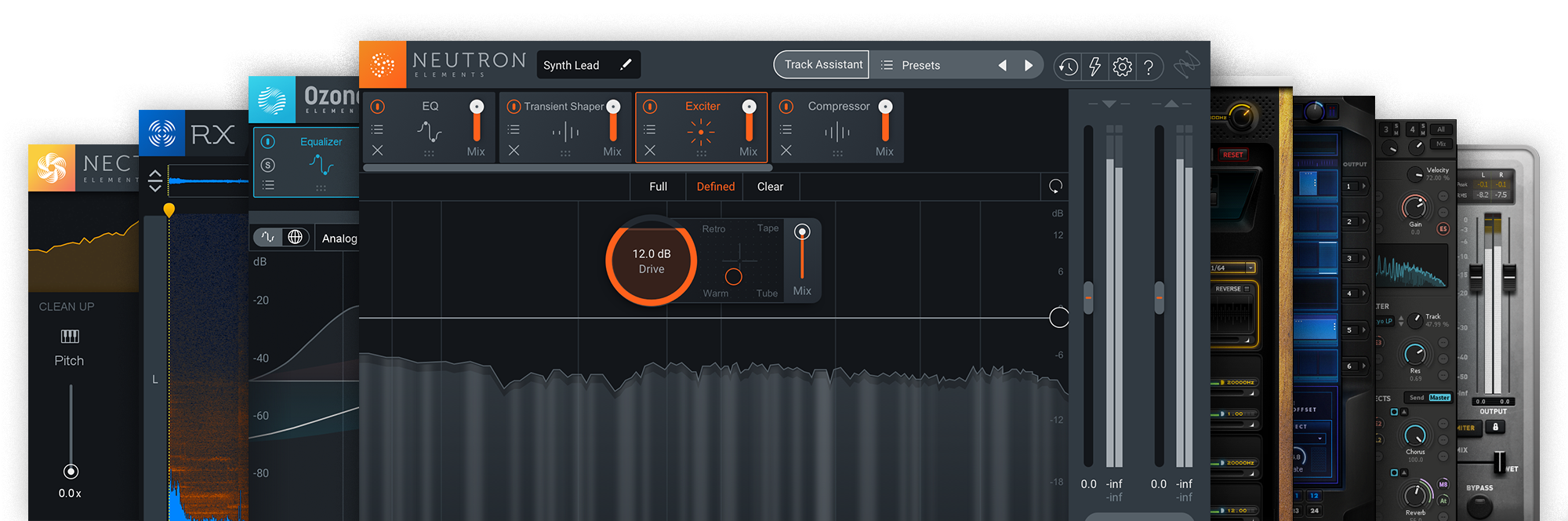Viewport: 1568px width, 521px height.
Task: Select the EQ module curve icon
Action: [429, 131]
